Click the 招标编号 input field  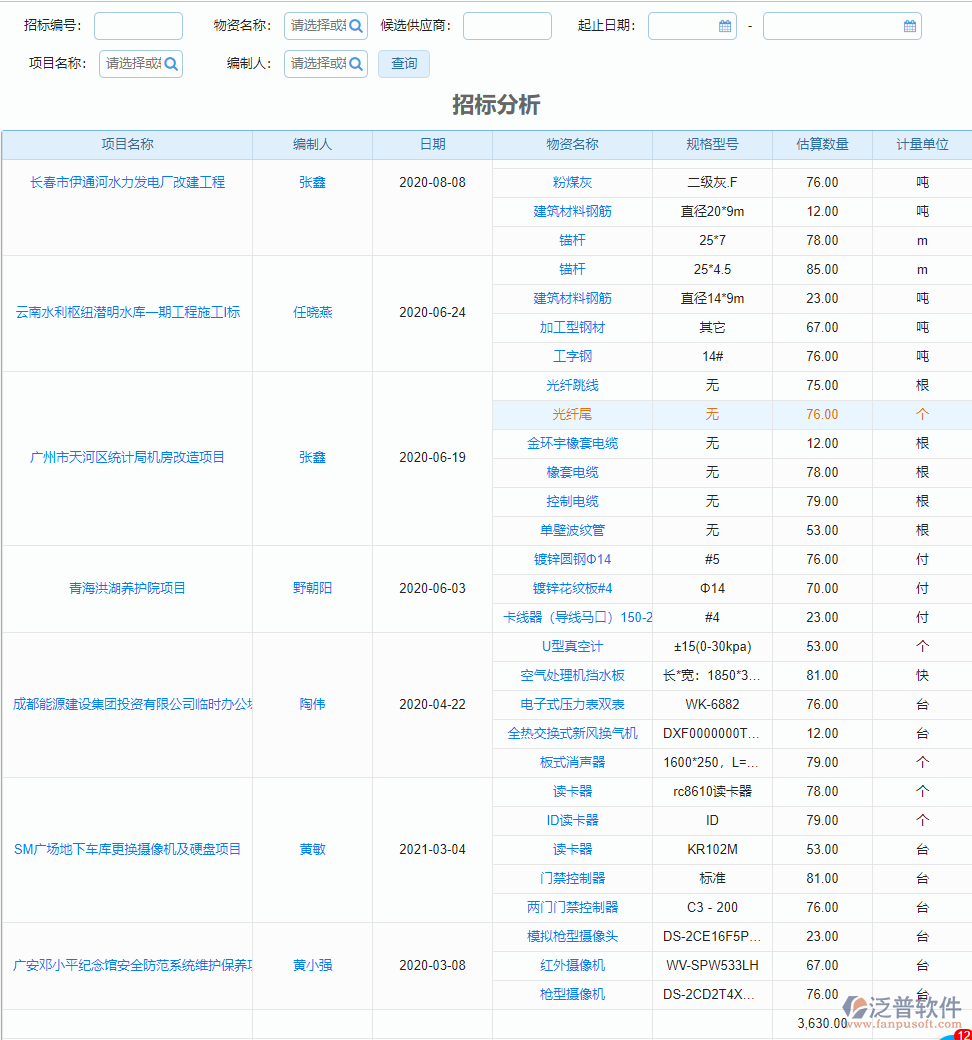pos(138,25)
